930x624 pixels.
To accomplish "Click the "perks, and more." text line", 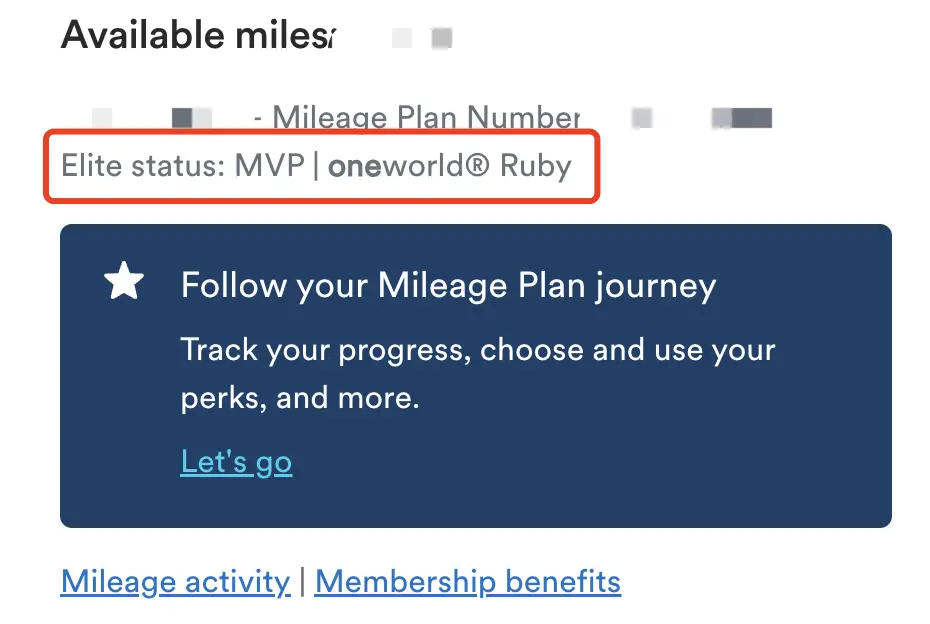I will point(300,398).
